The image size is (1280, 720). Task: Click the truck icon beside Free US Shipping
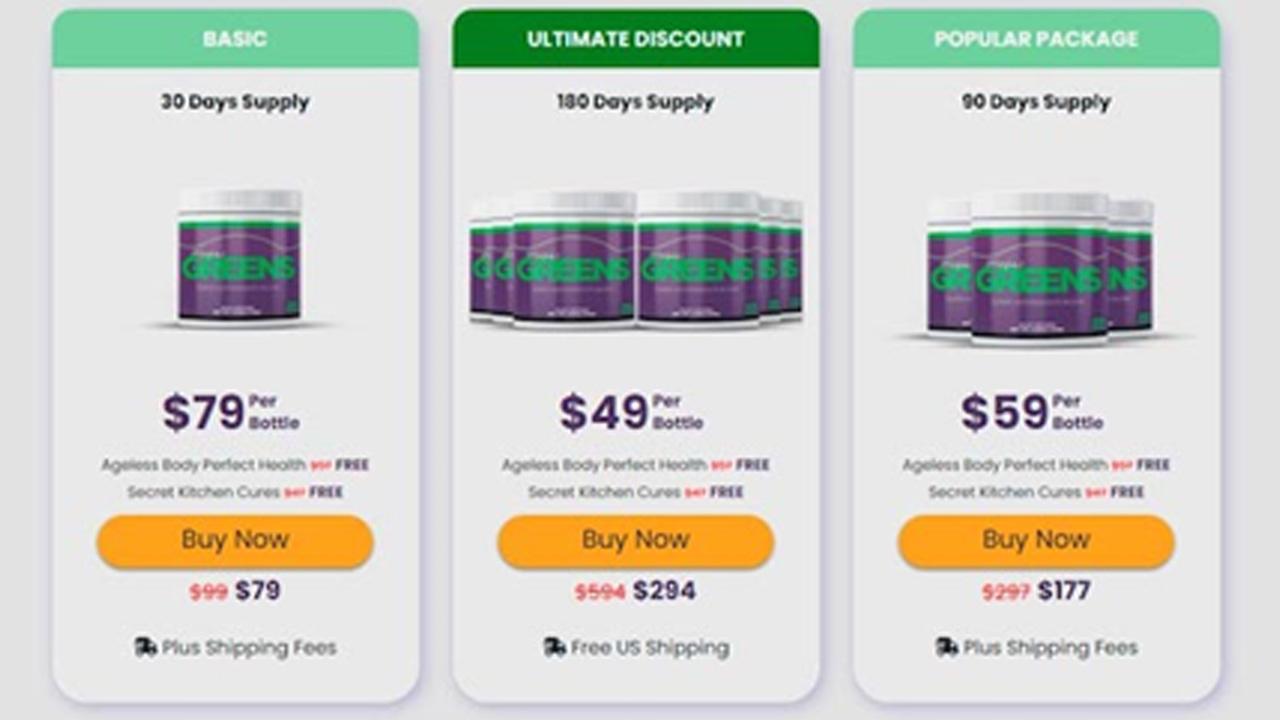click(x=554, y=647)
